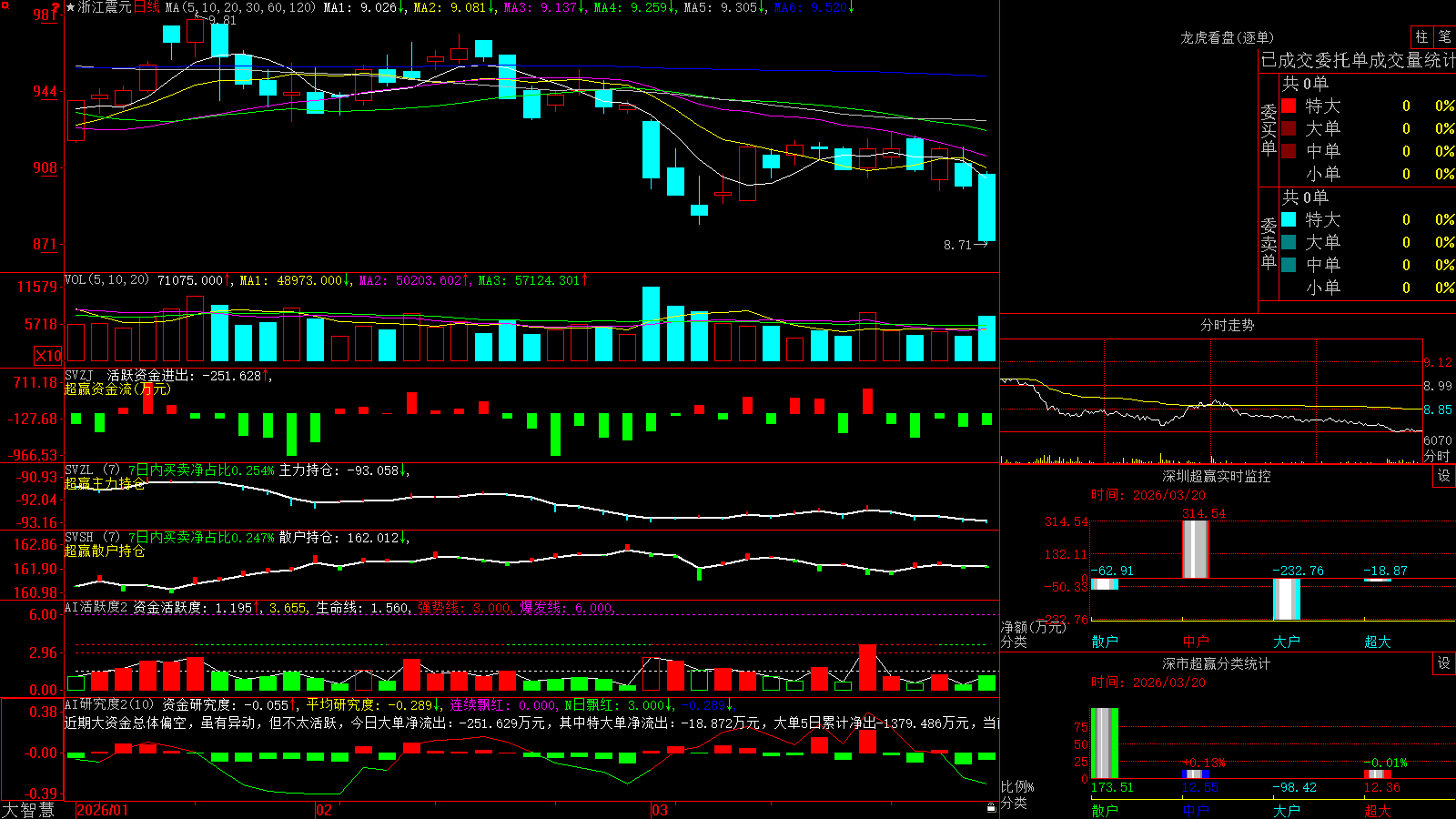Click the 已成交委托单成交量统计 header
Viewport: 1456px width, 819px height.
[1358, 60]
